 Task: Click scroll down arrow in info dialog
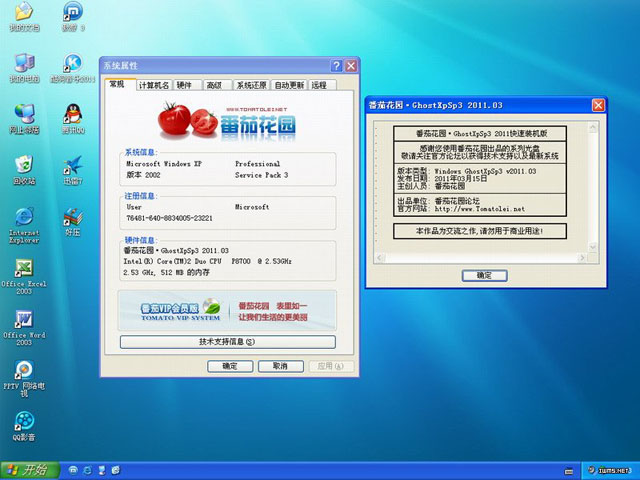point(593,247)
